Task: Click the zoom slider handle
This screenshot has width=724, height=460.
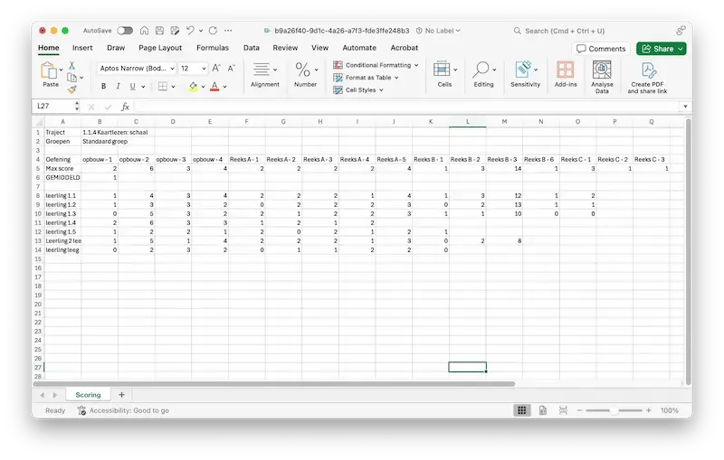Action: (x=613, y=410)
